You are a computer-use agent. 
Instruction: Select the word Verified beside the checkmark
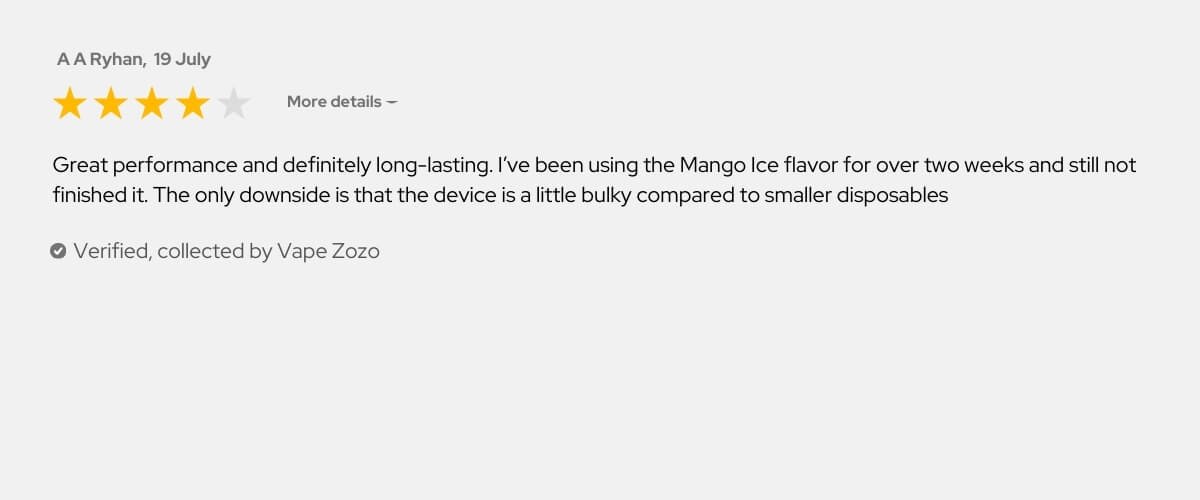click(x=113, y=251)
